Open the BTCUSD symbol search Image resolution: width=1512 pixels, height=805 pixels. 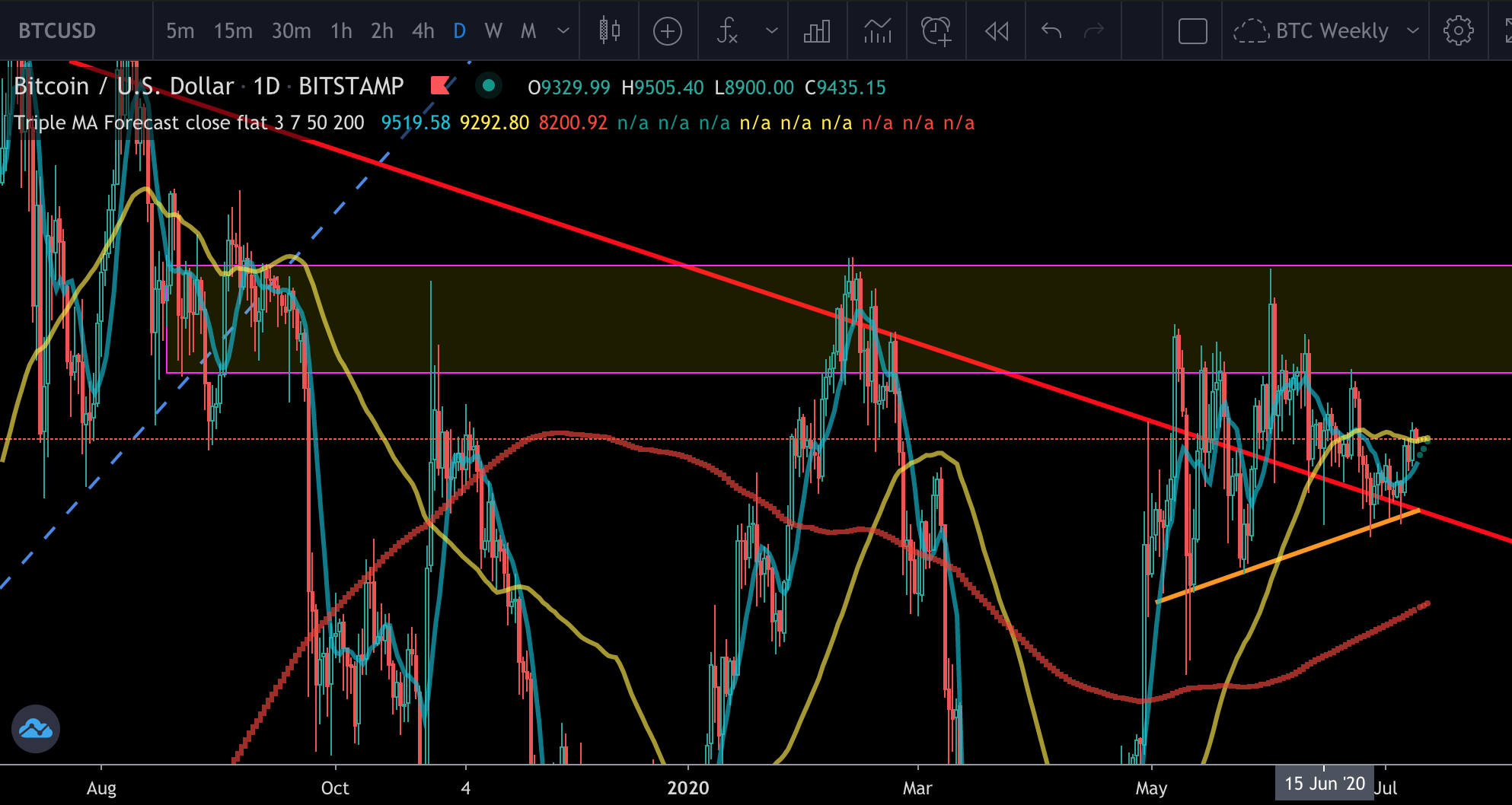pos(58,31)
